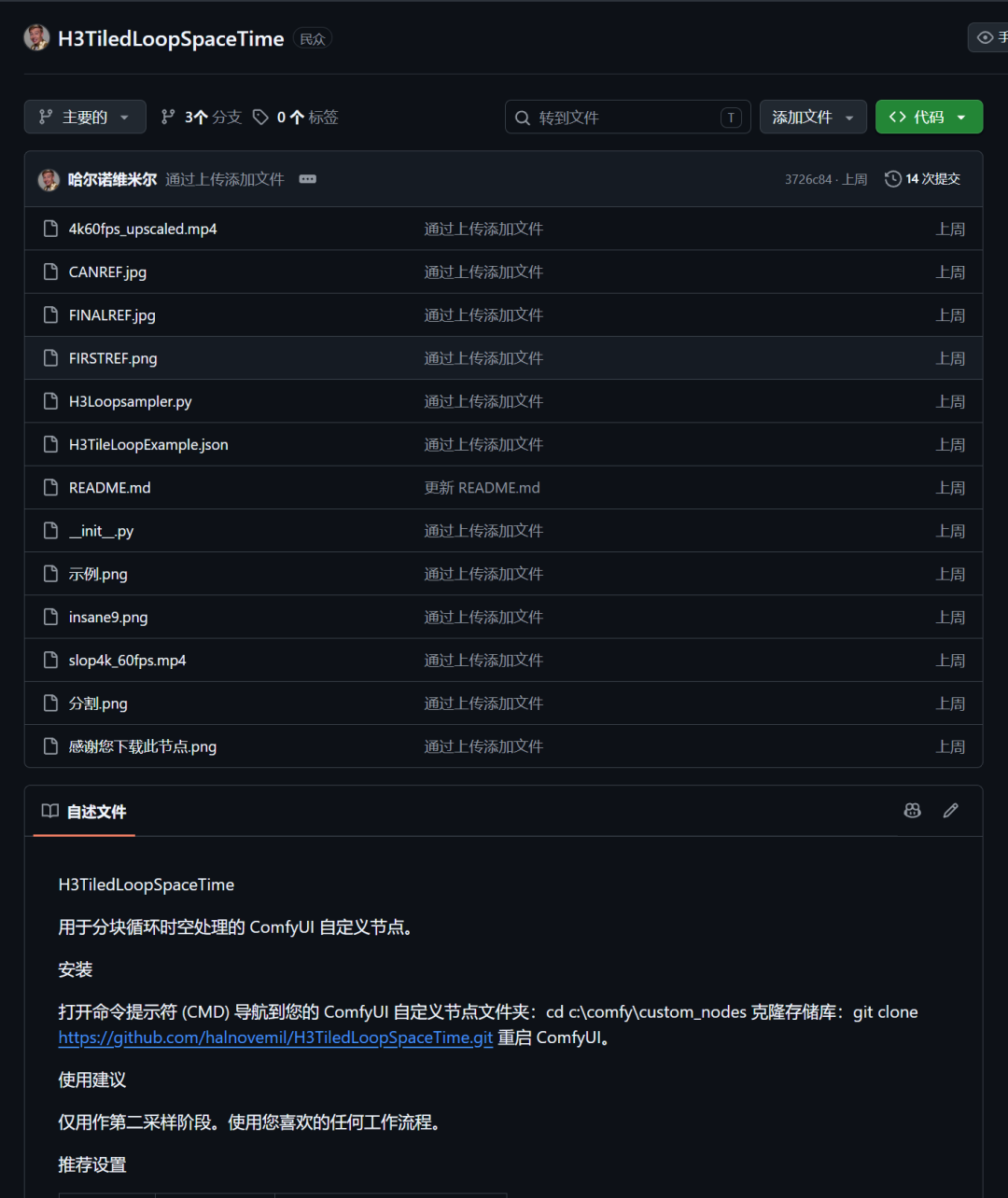This screenshot has height=1198, width=1008.
Task: Click file icon beside H3TileLoopExample.json
Action: tap(51, 444)
